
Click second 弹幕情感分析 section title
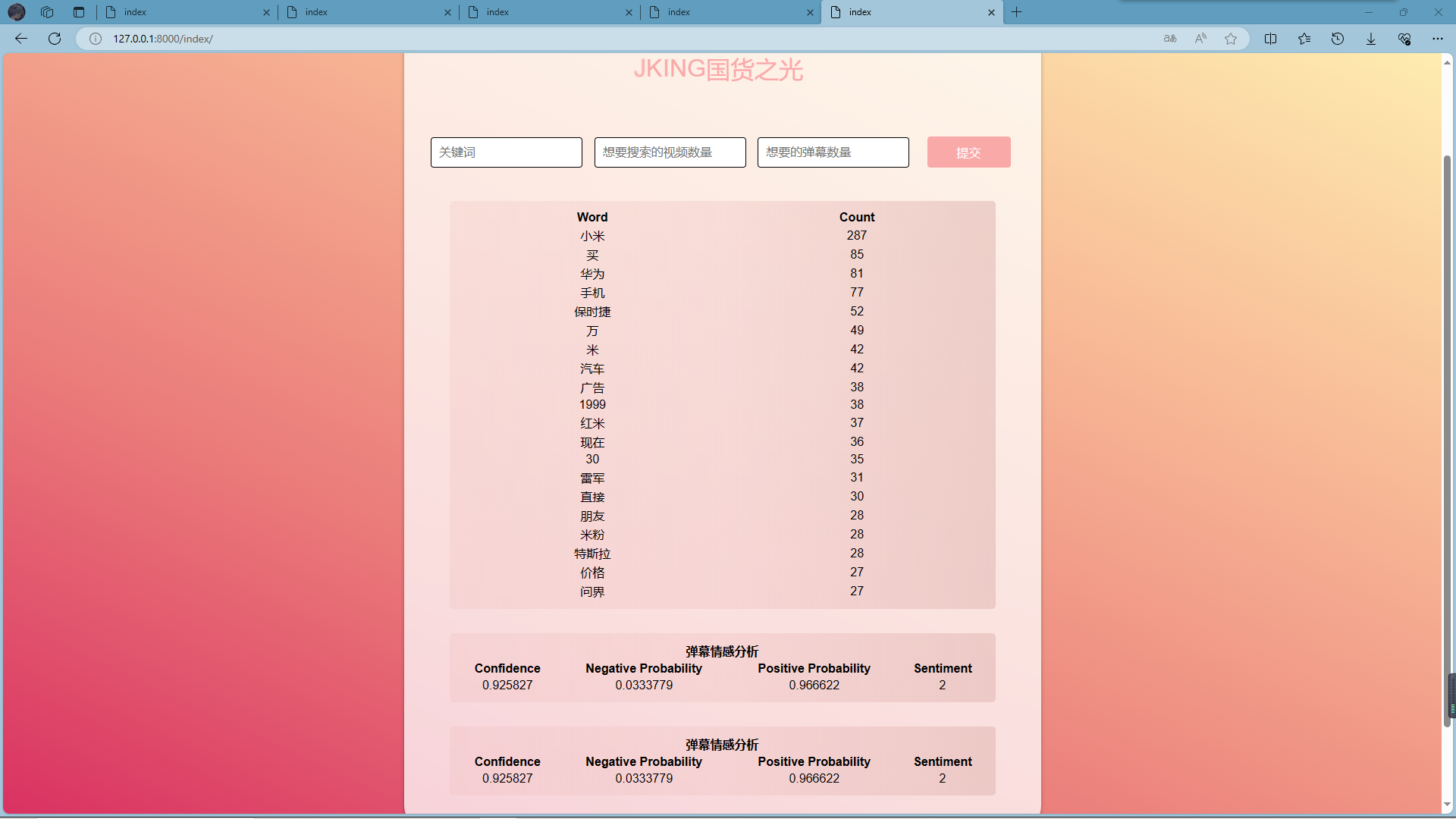(x=722, y=745)
